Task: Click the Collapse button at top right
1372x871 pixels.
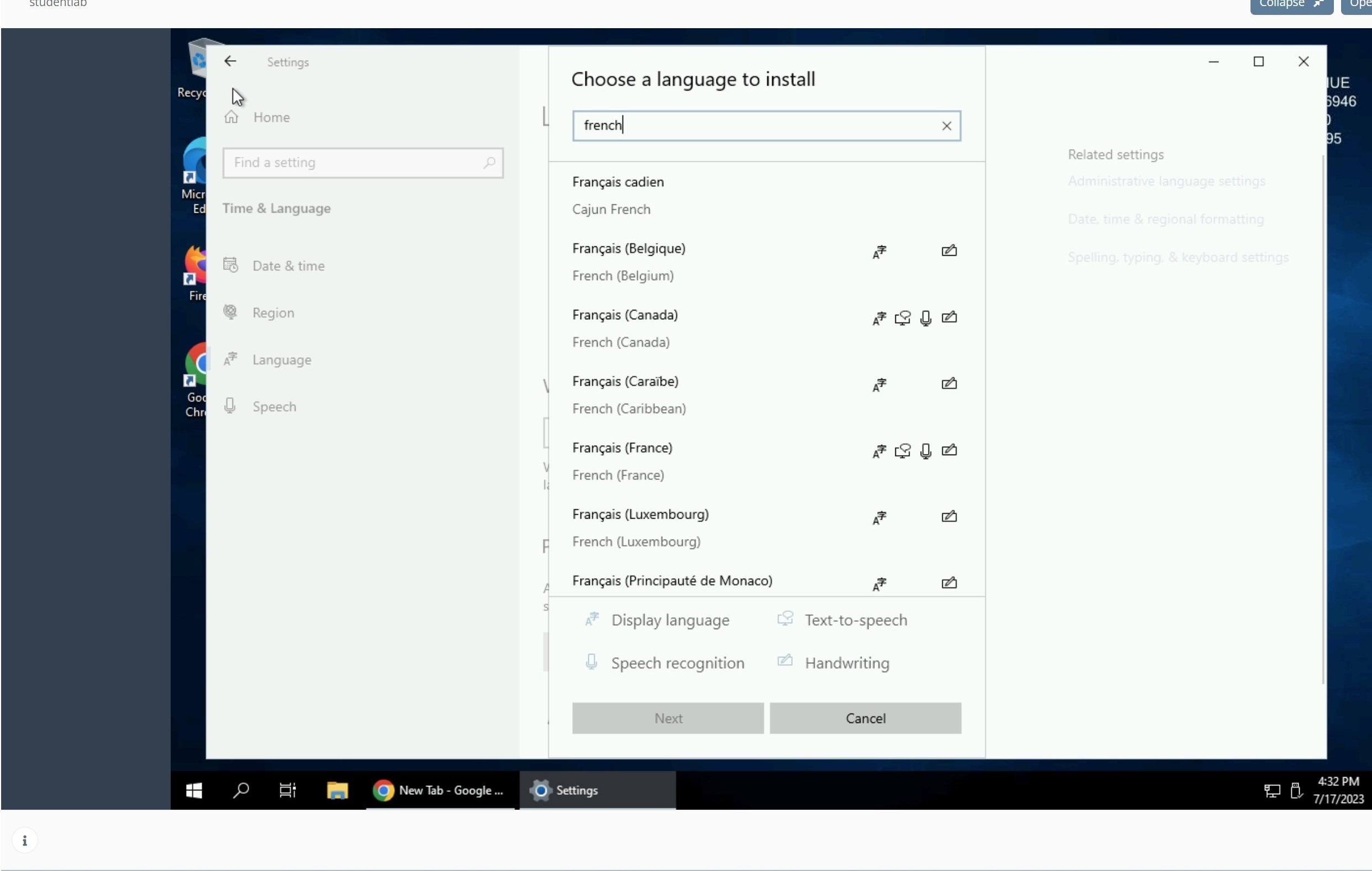Action: [x=1291, y=4]
